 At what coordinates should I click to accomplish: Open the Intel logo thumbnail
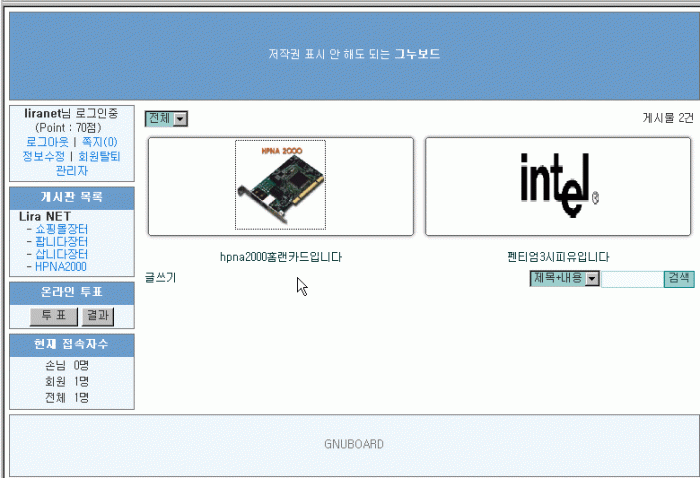[558, 185]
